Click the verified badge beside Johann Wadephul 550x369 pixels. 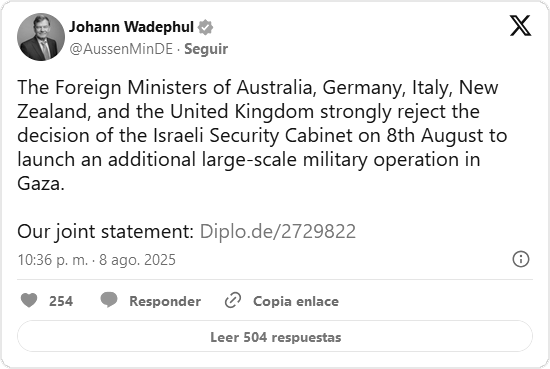(205, 27)
